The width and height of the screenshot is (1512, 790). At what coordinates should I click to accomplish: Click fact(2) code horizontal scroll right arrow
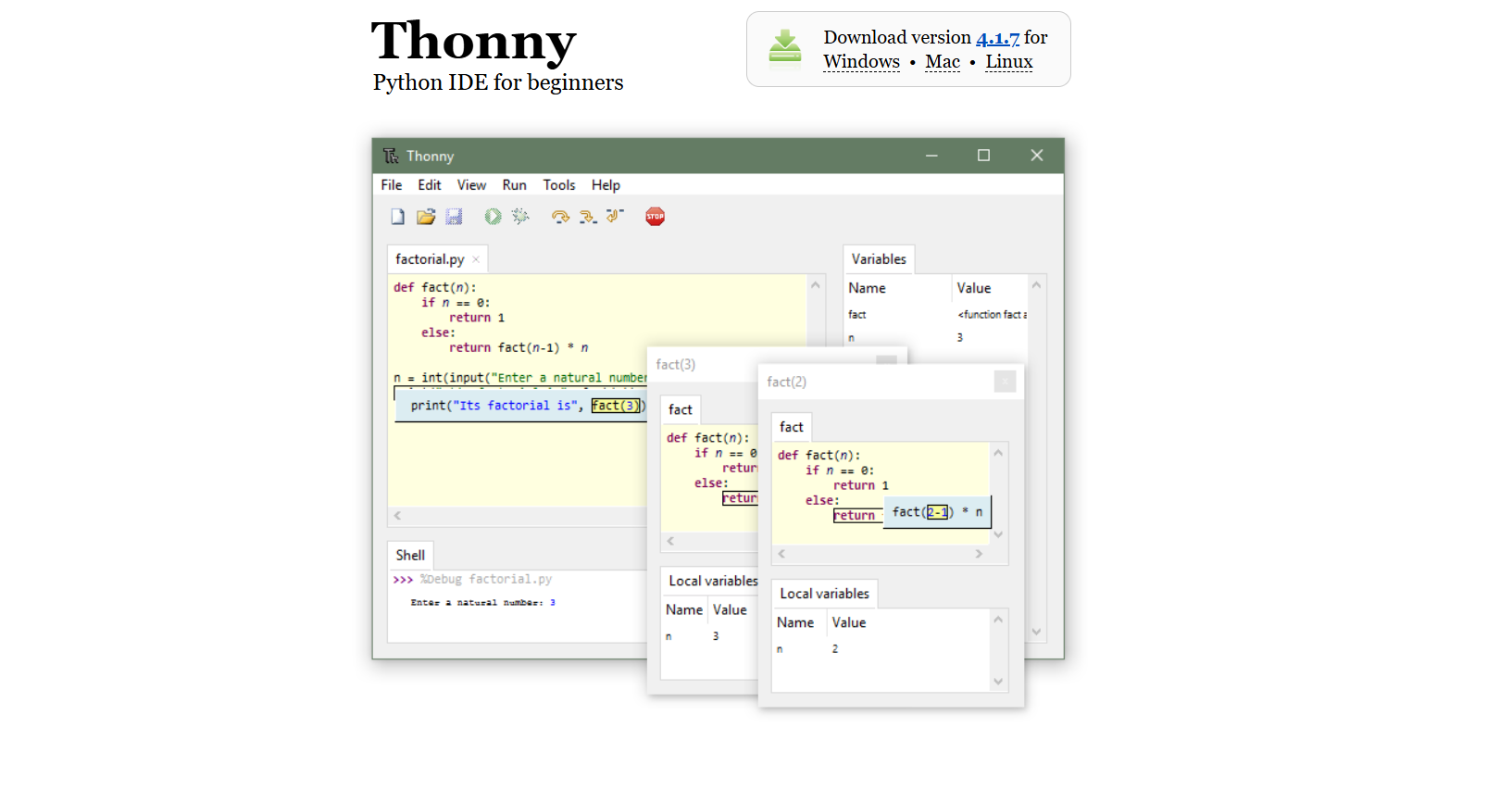pyautogui.click(x=979, y=554)
